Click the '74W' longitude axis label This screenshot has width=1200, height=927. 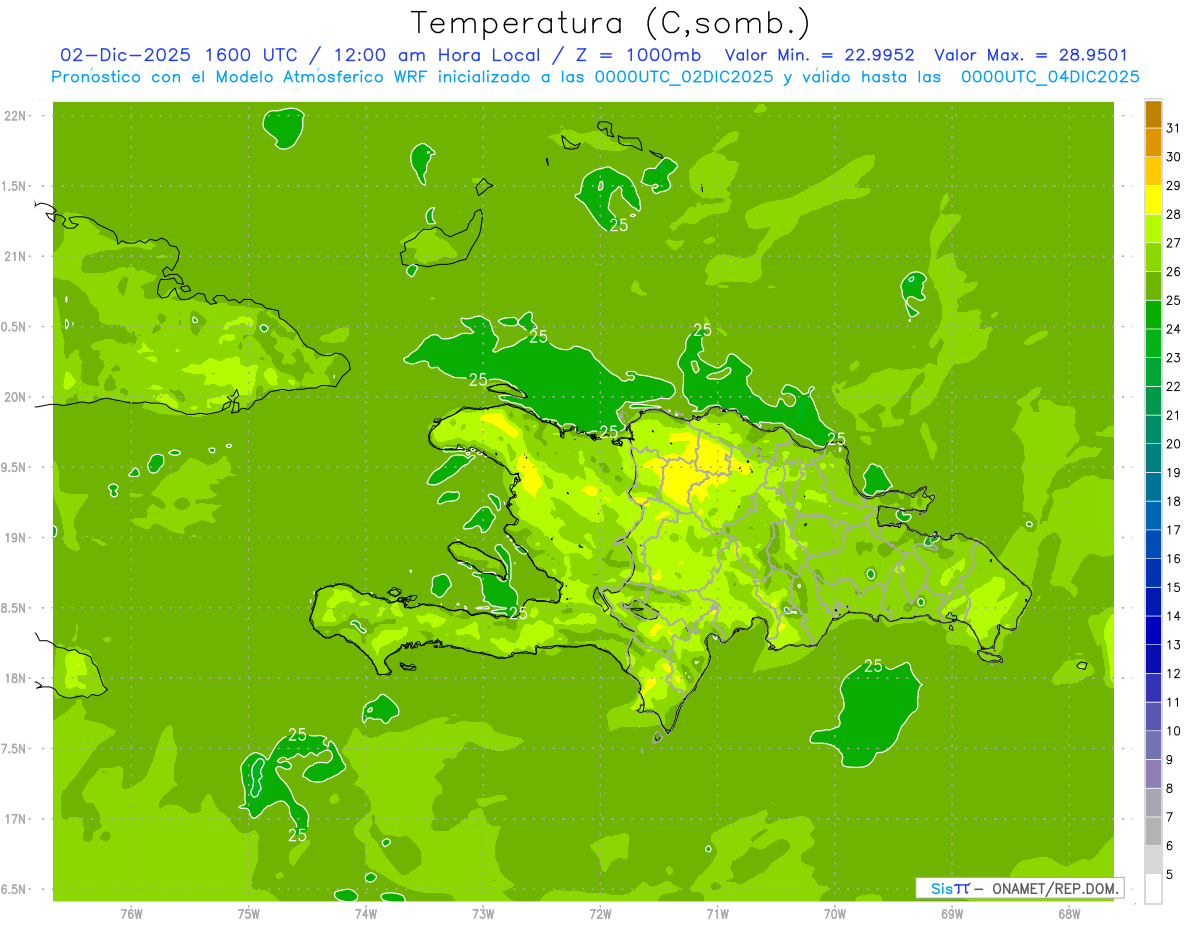(366, 913)
